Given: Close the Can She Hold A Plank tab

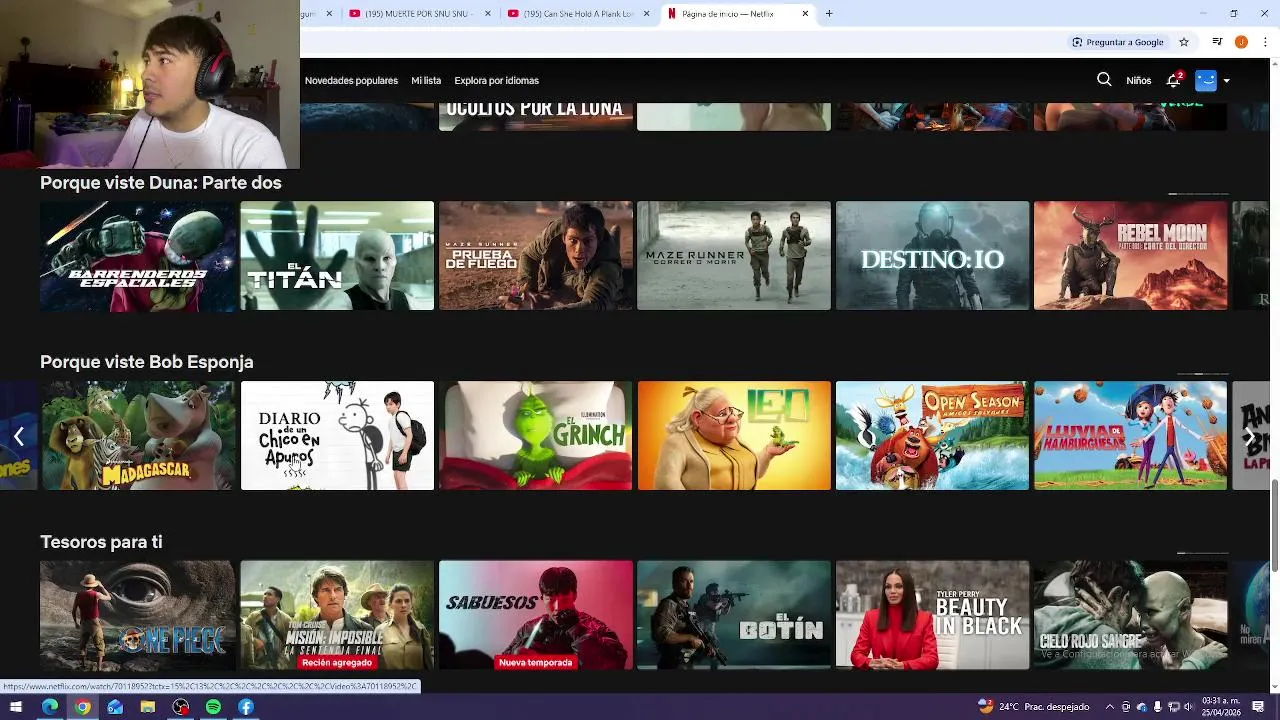Looking at the screenshot, I should coord(647,14).
